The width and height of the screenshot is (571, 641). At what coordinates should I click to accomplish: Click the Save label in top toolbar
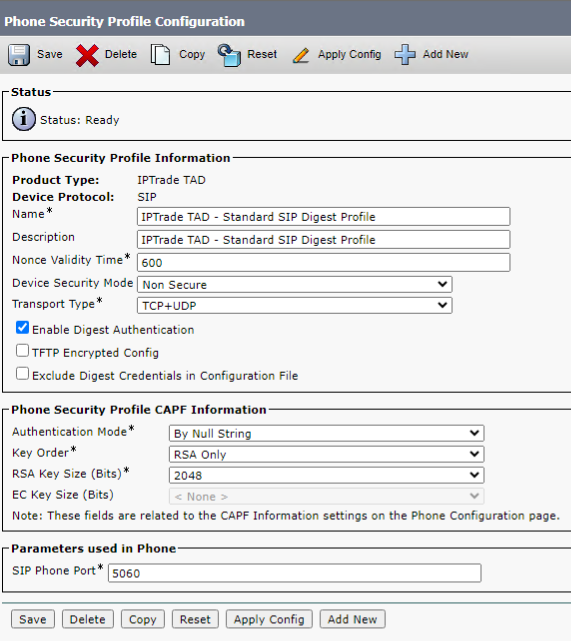[50, 54]
